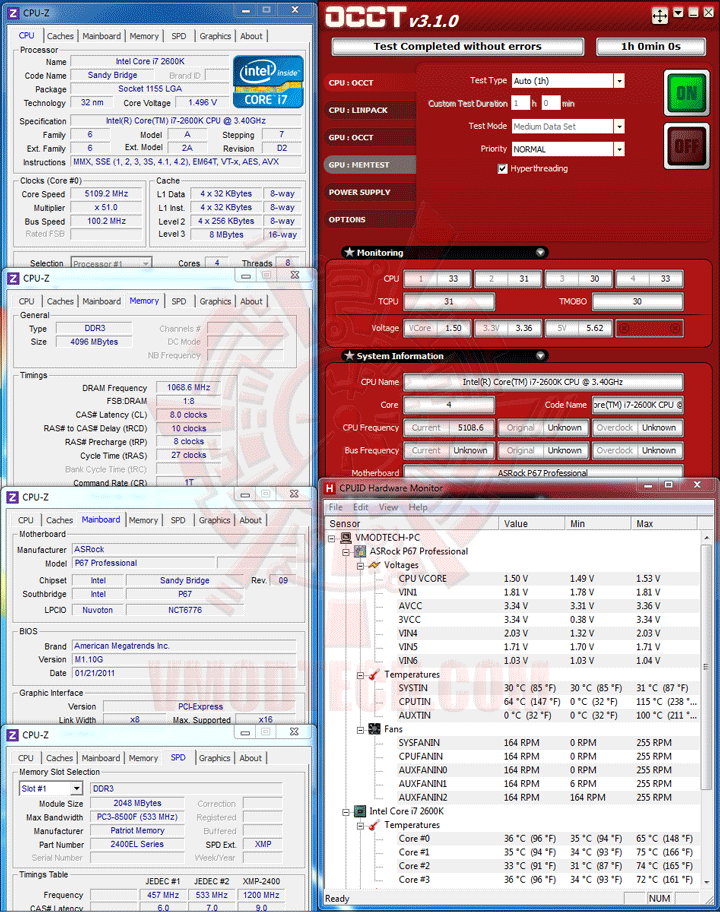Open the POWER SUPPLY tab in OCCT
This screenshot has width=720, height=912.
click(370, 192)
